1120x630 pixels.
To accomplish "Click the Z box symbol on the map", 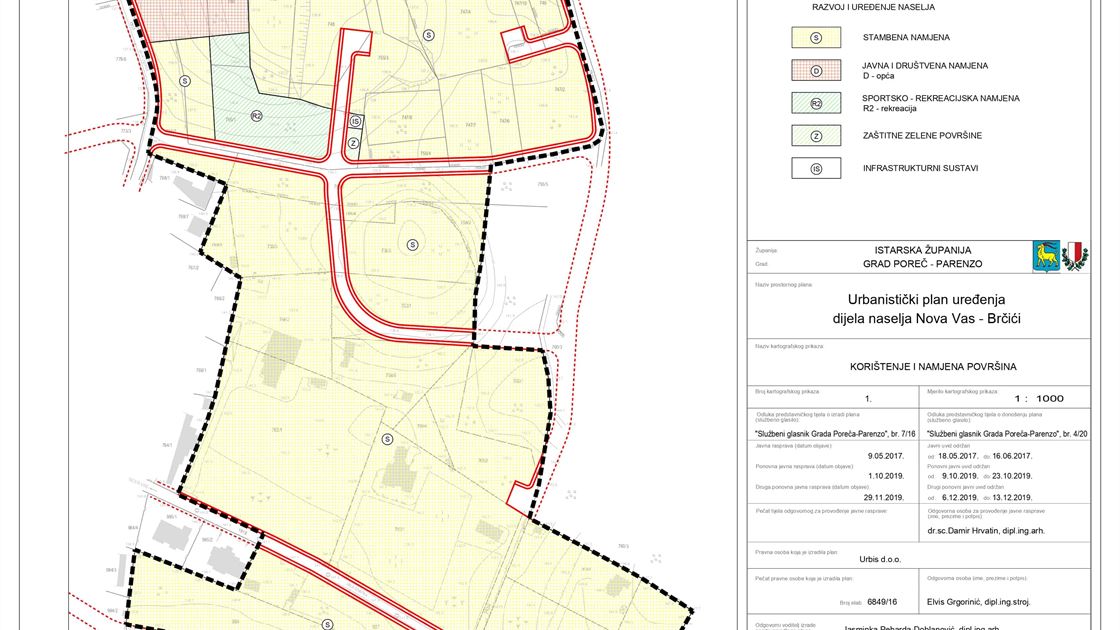I will [354, 143].
